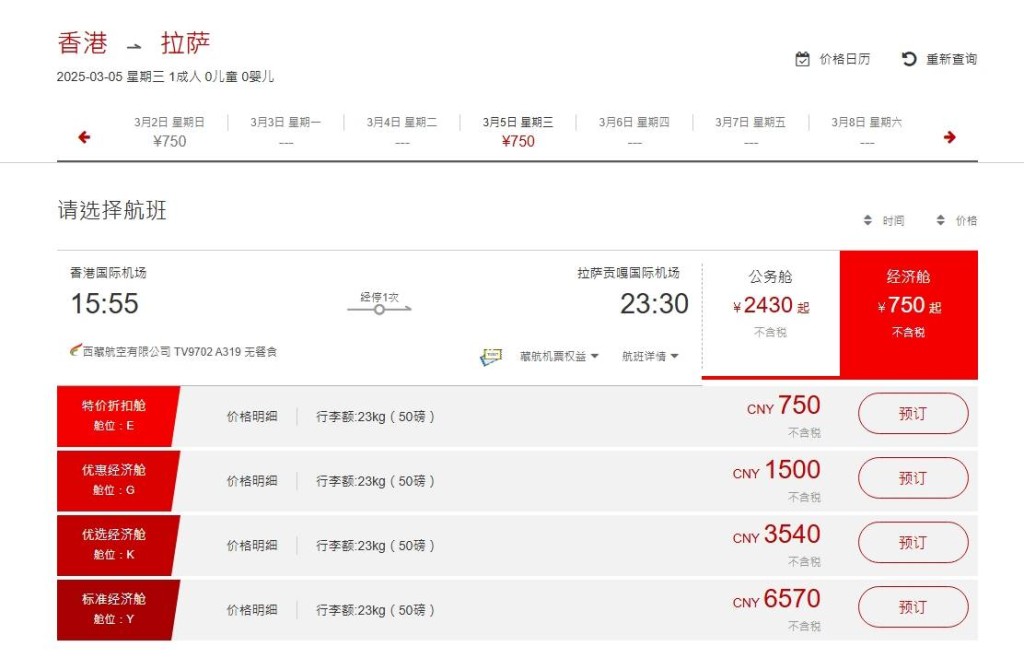Select the 3月2日 星期日 date tab
This screenshot has width=1024, height=670.
169,132
